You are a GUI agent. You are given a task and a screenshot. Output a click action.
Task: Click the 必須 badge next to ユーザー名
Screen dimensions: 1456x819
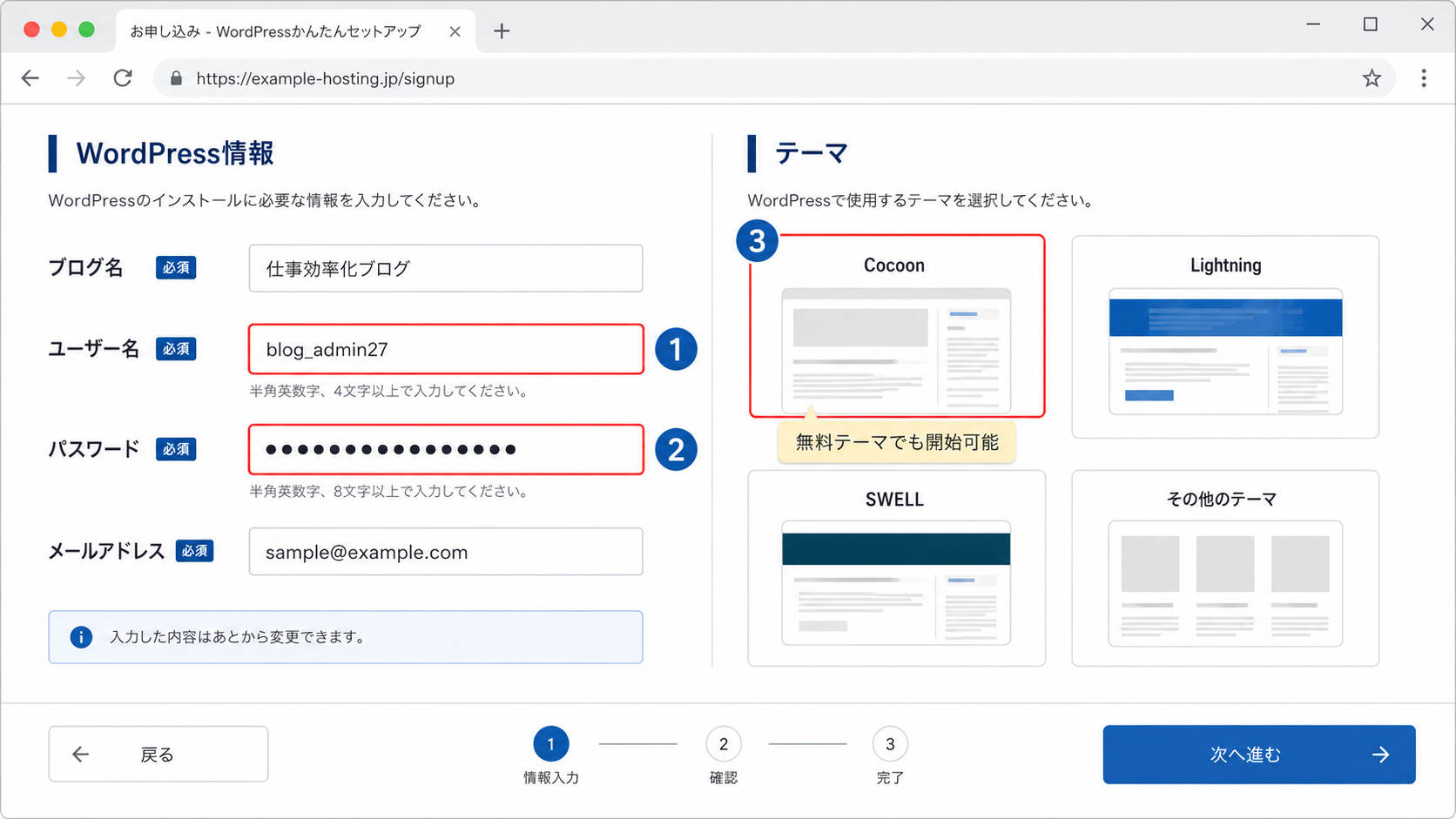coord(176,349)
